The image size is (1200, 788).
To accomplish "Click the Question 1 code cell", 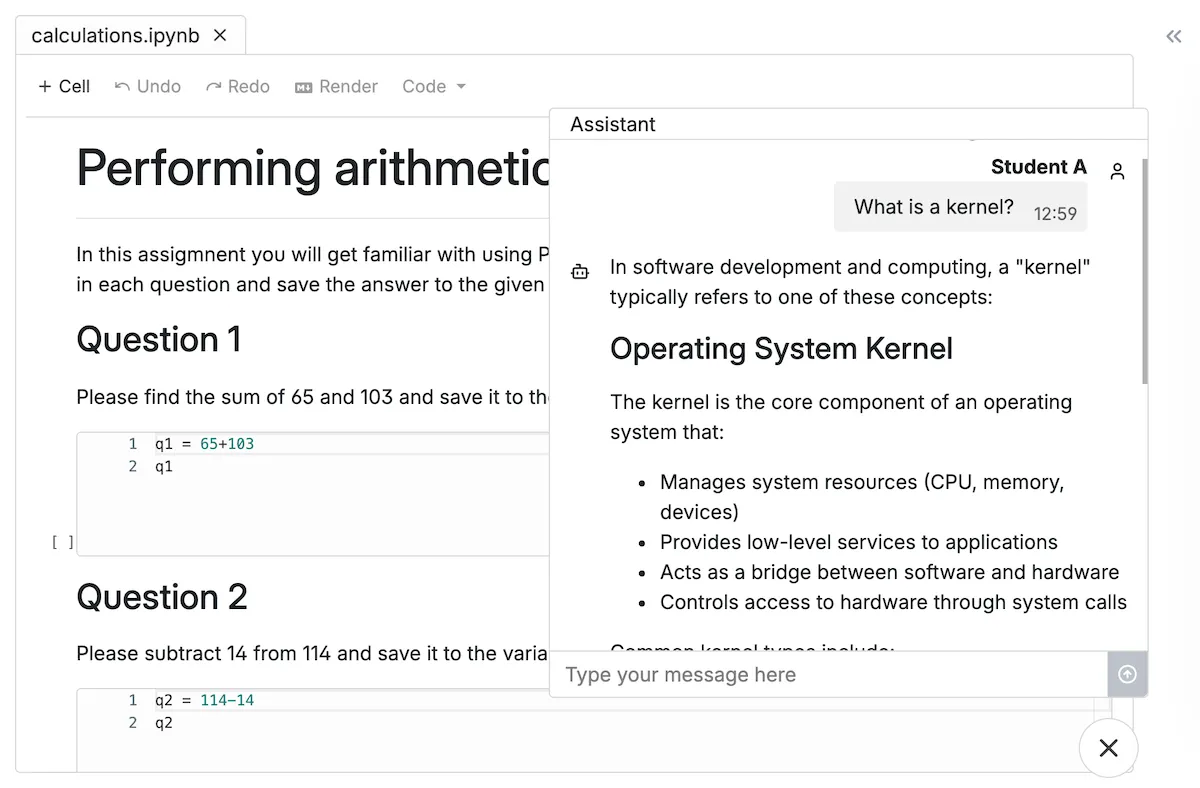I will point(313,494).
